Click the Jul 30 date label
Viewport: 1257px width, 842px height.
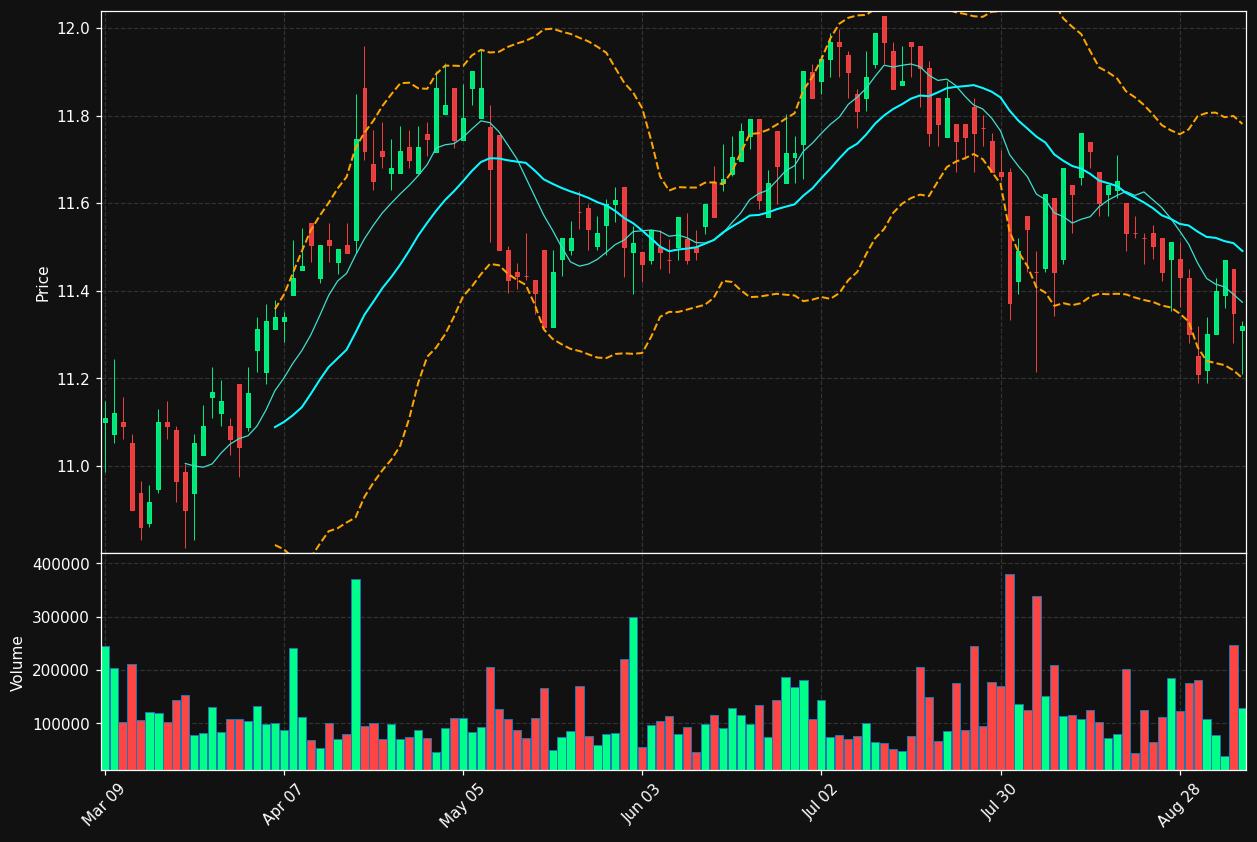point(1001,803)
